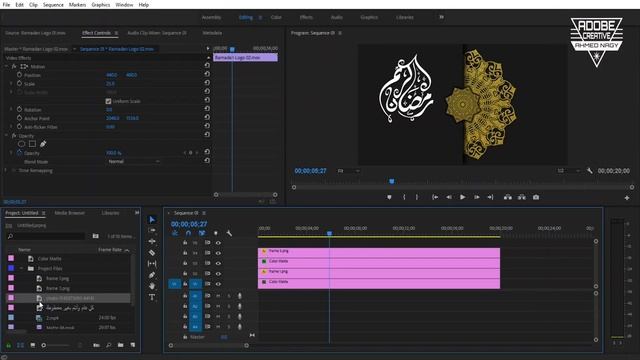The image size is (640, 360).
Task: Reset the Scale parameter
Action: [207, 83]
